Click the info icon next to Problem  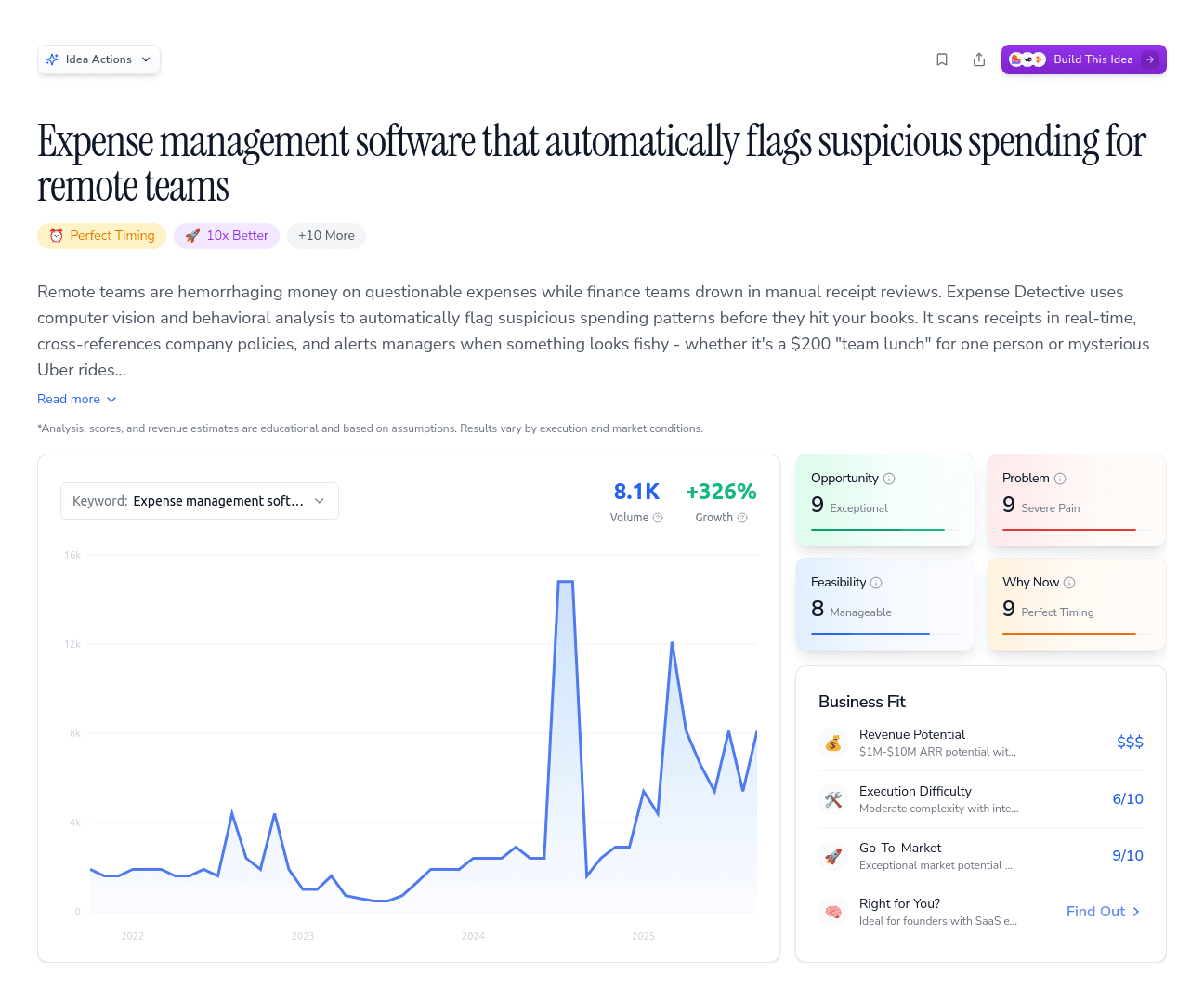[x=1060, y=478]
